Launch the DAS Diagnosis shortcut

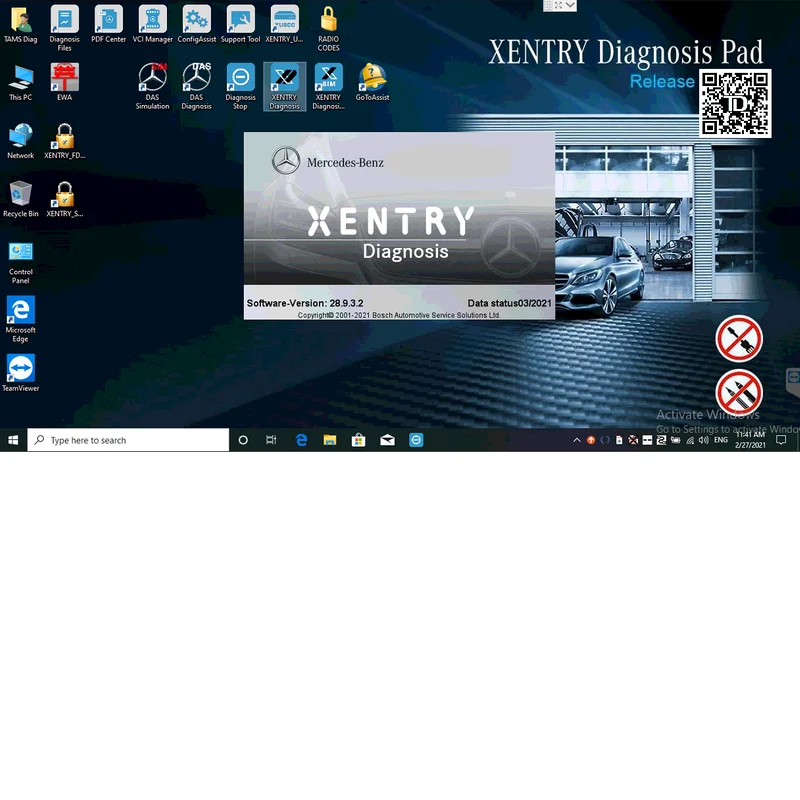(x=196, y=86)
